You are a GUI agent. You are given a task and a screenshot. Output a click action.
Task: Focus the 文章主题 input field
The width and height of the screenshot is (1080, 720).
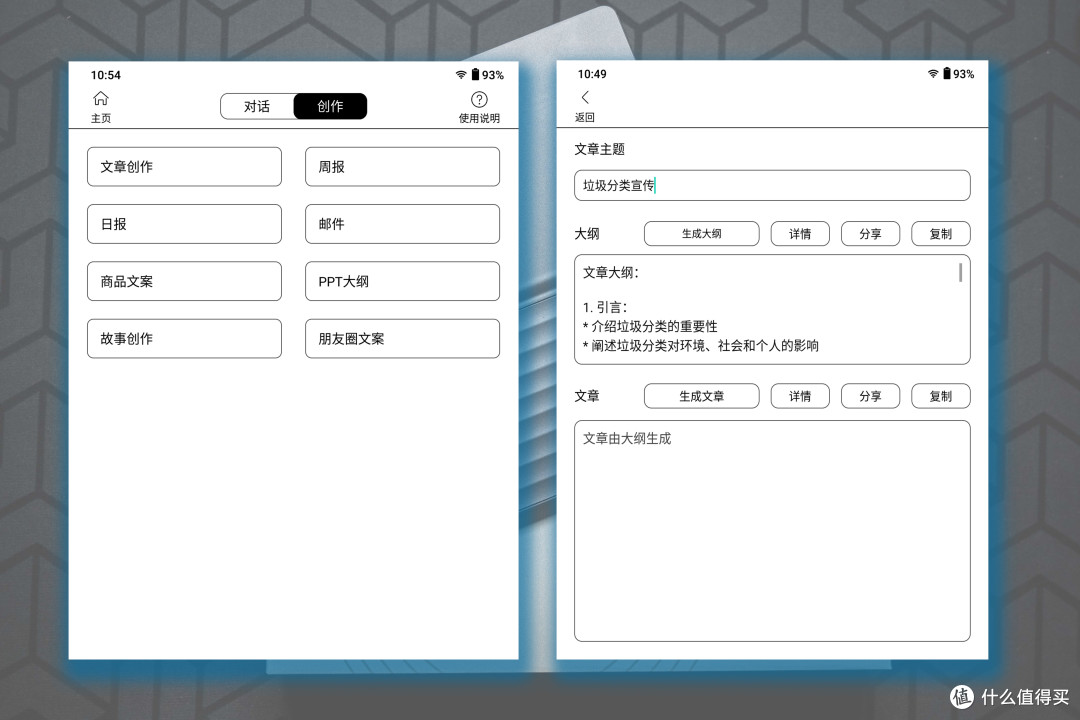pyautogui.click(x=772, y=185)
